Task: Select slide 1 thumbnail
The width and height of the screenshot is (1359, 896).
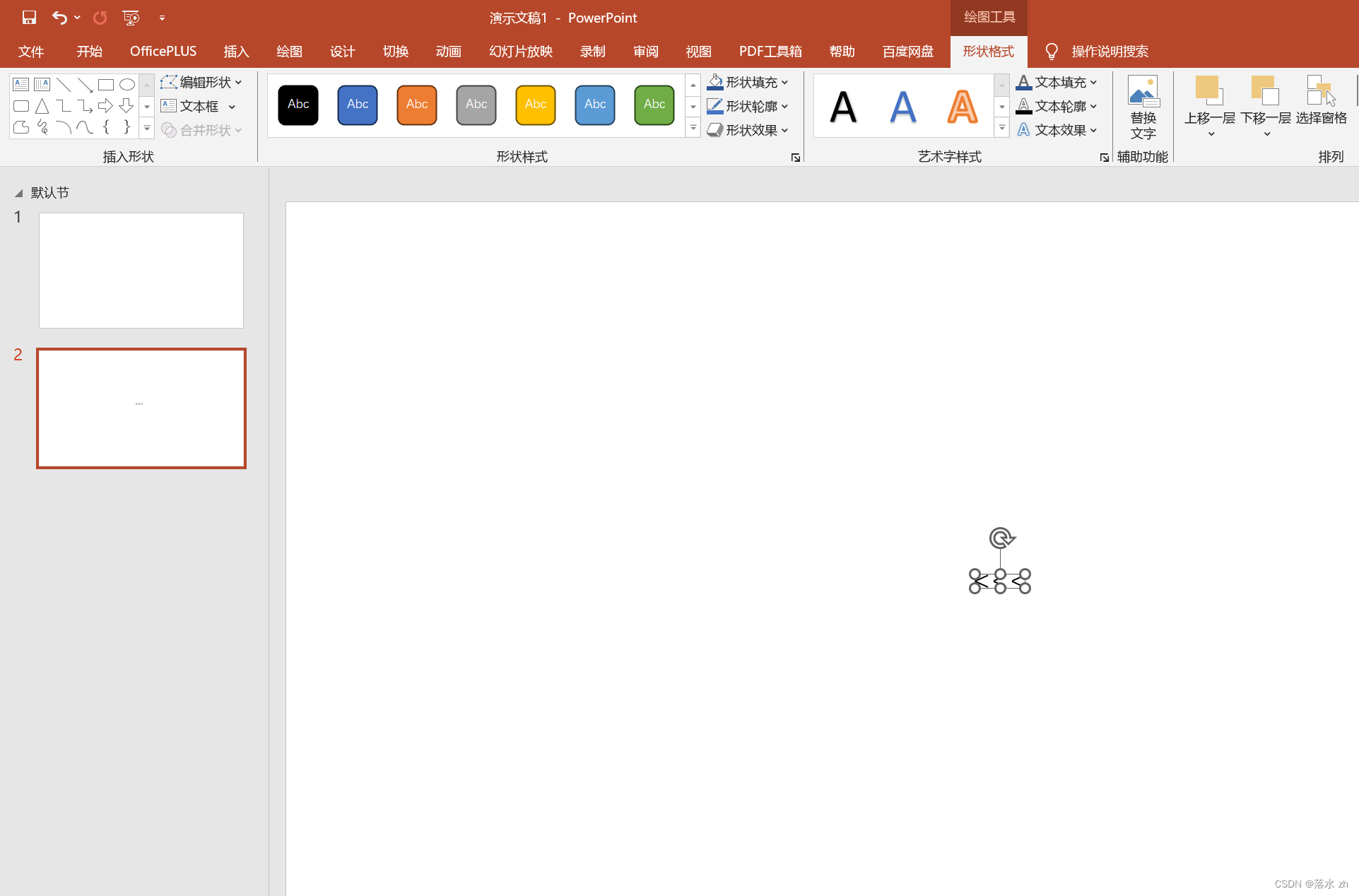Action: pyautogui.click(x=141, y=271)
